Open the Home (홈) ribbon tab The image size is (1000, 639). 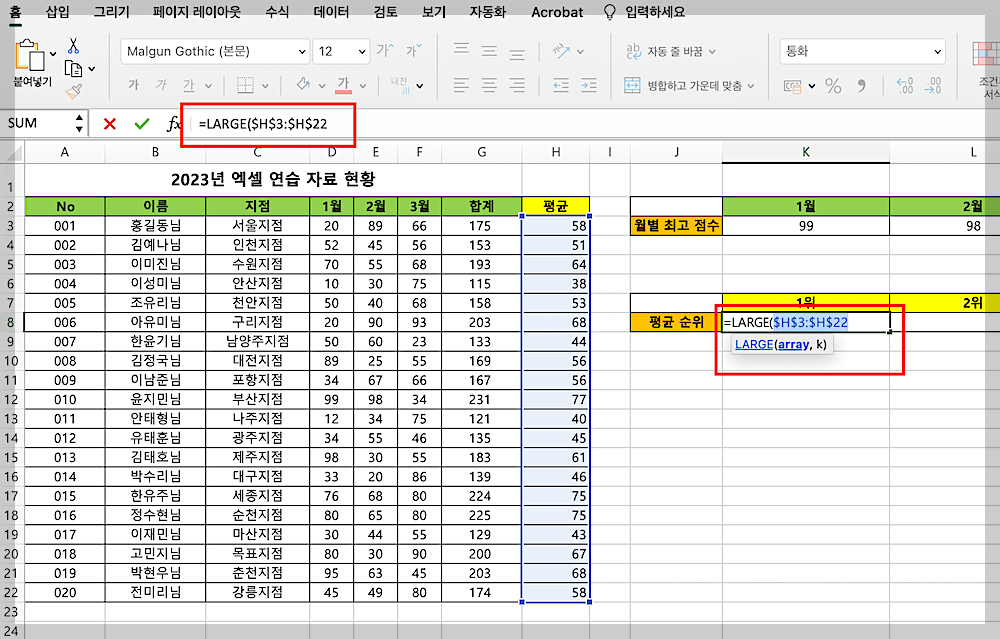click(x=15, y=11)
